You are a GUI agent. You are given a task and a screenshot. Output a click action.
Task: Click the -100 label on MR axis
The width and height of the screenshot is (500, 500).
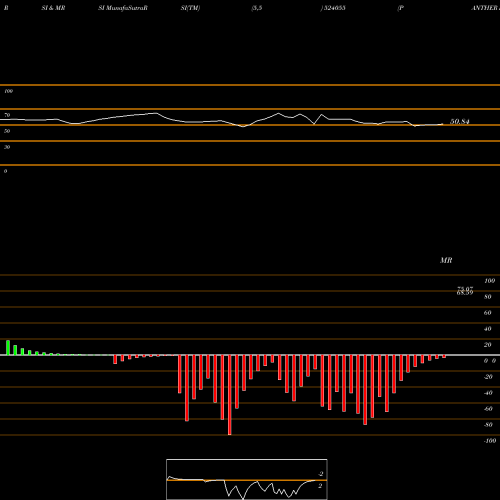click(x=490, y=441)
